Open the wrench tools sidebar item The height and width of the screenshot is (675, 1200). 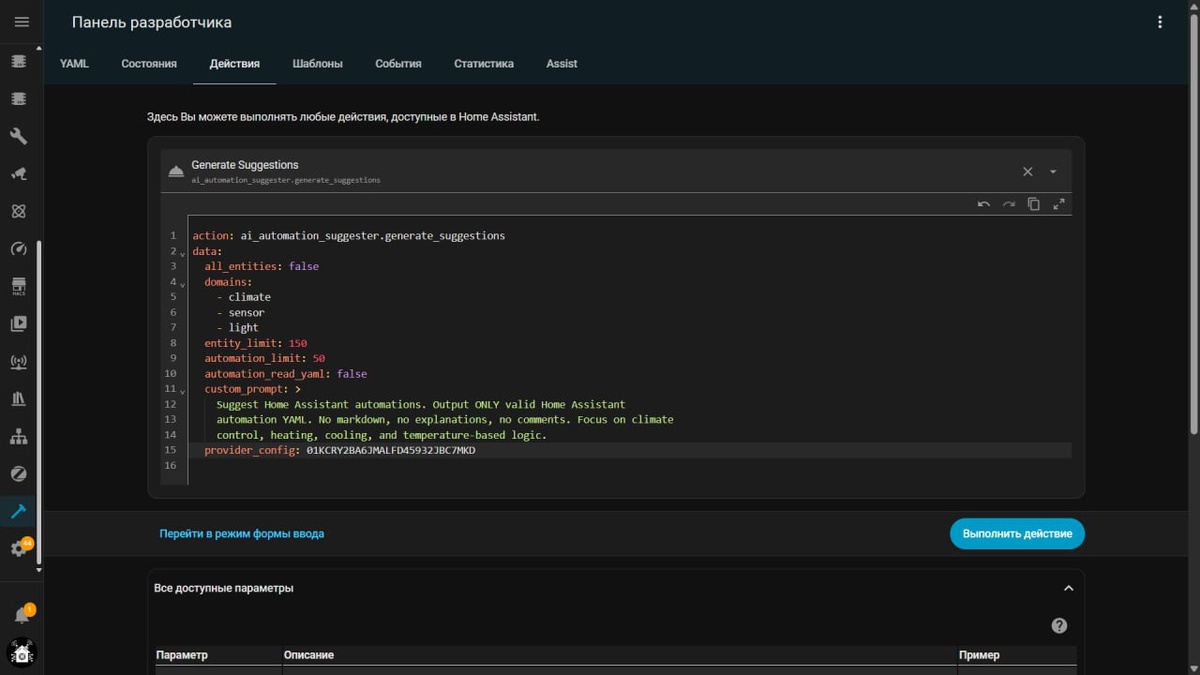(x=18, y=136)
